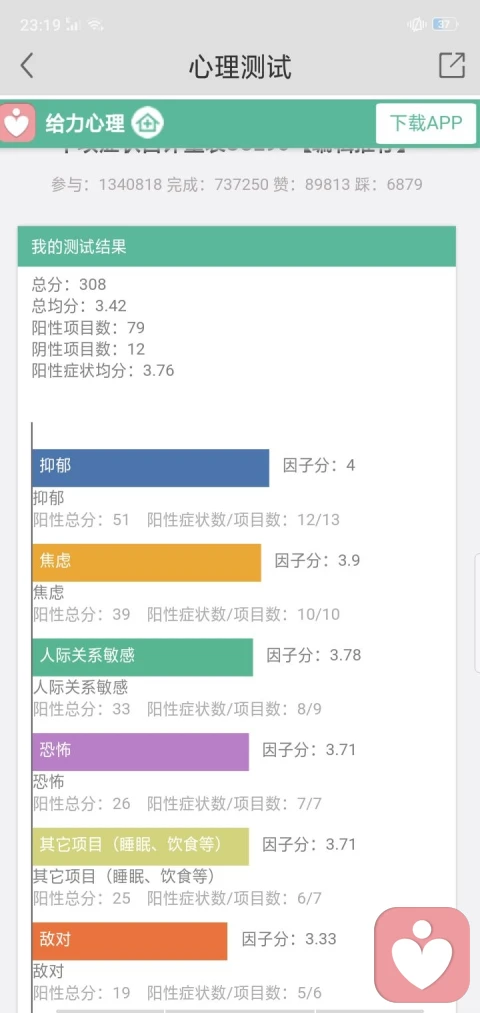The image size is (480, 1013).
Task: Select the red-orange 敌对 bar
Action: pos(130,941)
